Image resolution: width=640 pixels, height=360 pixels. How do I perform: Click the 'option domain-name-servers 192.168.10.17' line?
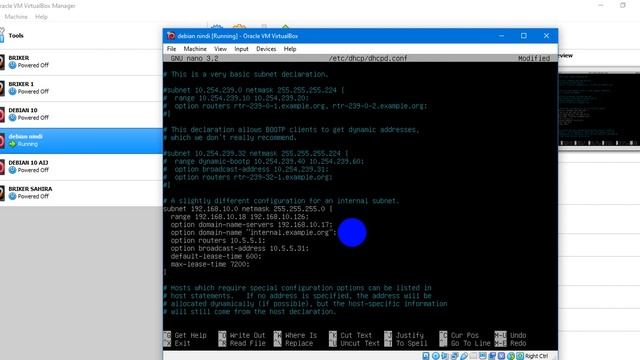[251, 224]
